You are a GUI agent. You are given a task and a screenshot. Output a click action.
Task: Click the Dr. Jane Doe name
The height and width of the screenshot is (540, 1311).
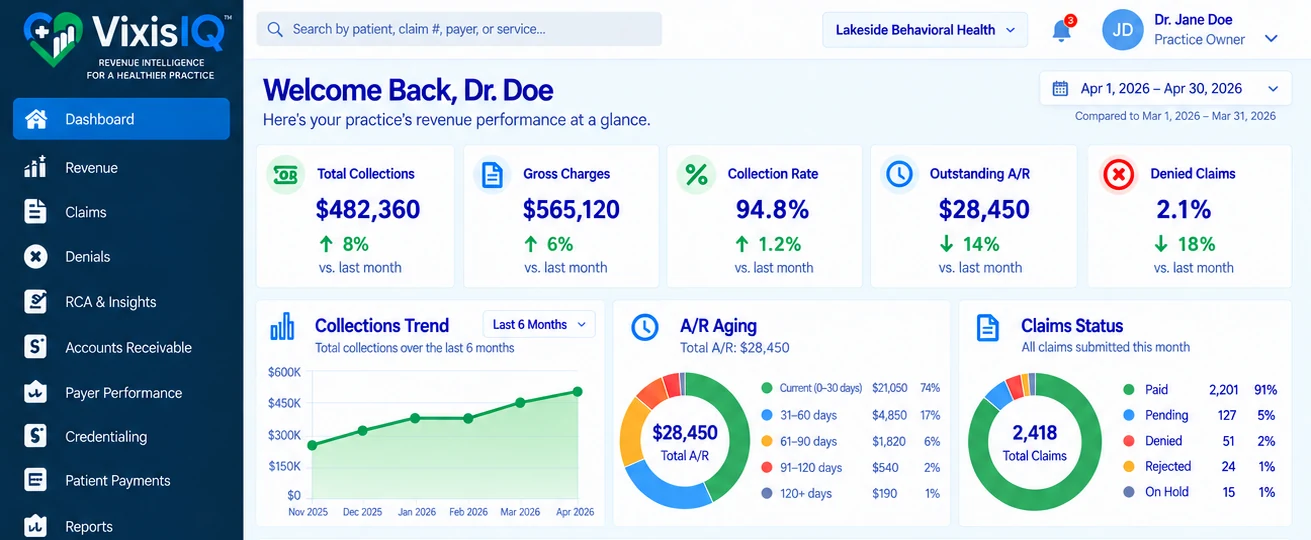click(1193, 20)
